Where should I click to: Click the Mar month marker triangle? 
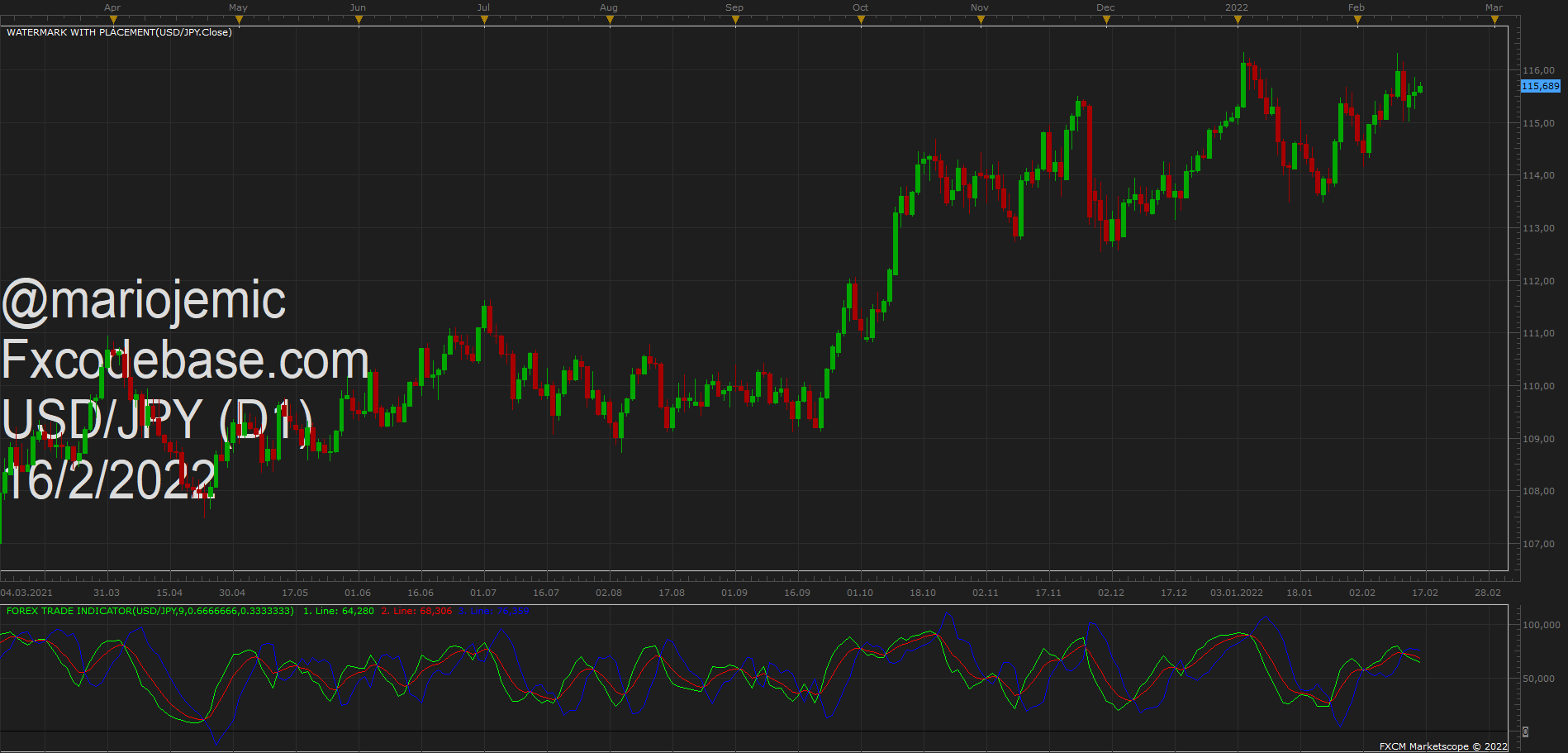1494,20
